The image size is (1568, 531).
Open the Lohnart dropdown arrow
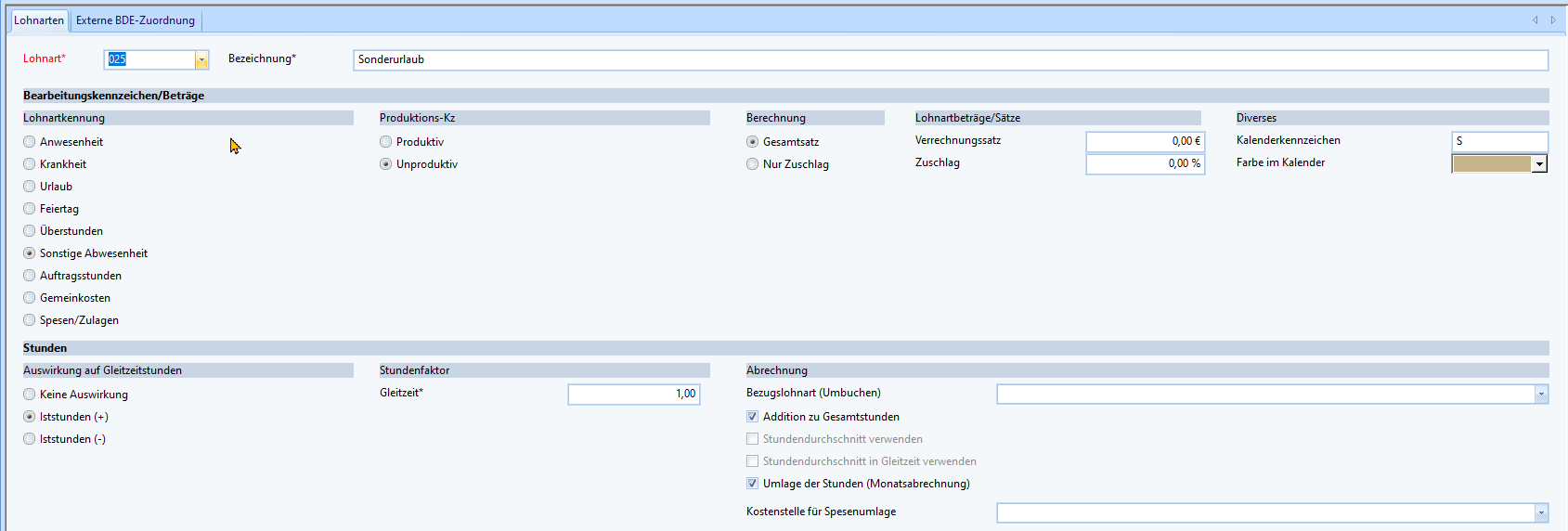[201, 59]
